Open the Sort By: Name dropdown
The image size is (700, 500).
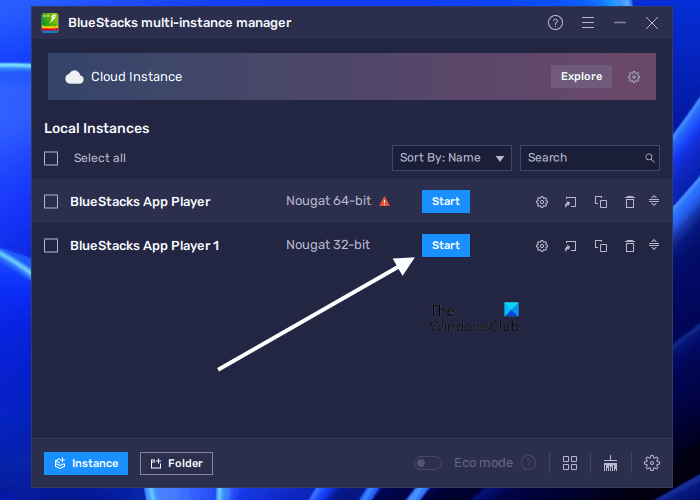(x=452, y=158)
